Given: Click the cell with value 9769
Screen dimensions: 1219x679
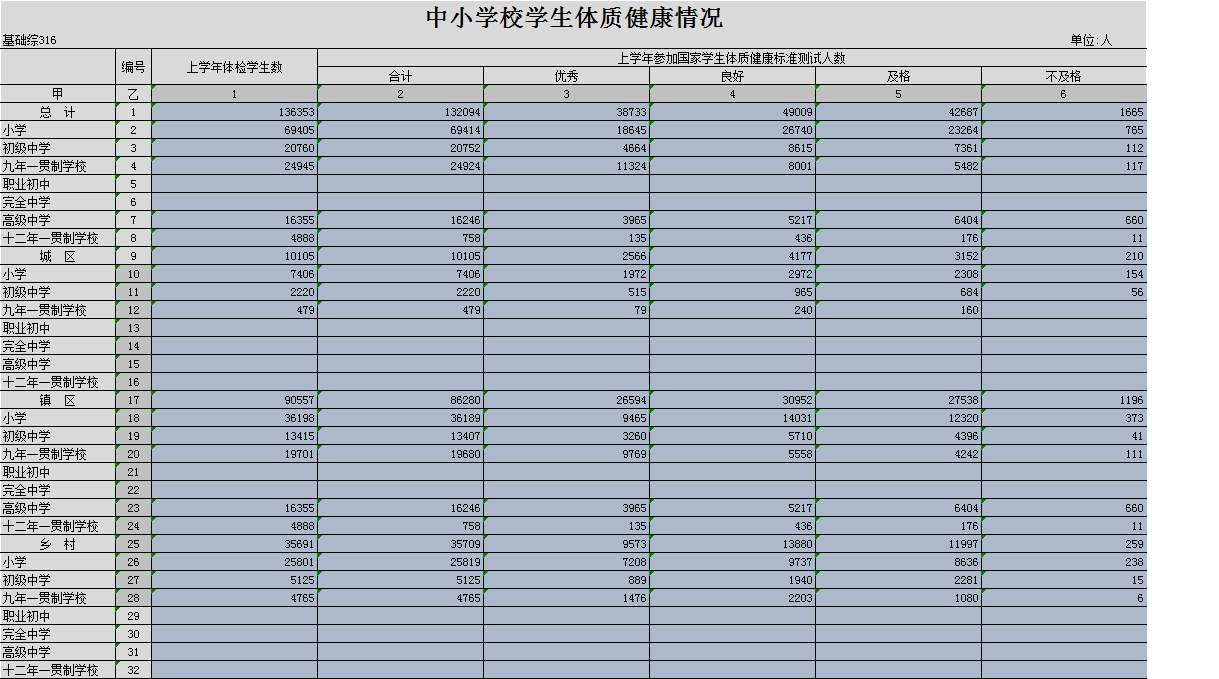Looking at the screenshot, I should tap(566, 454).
